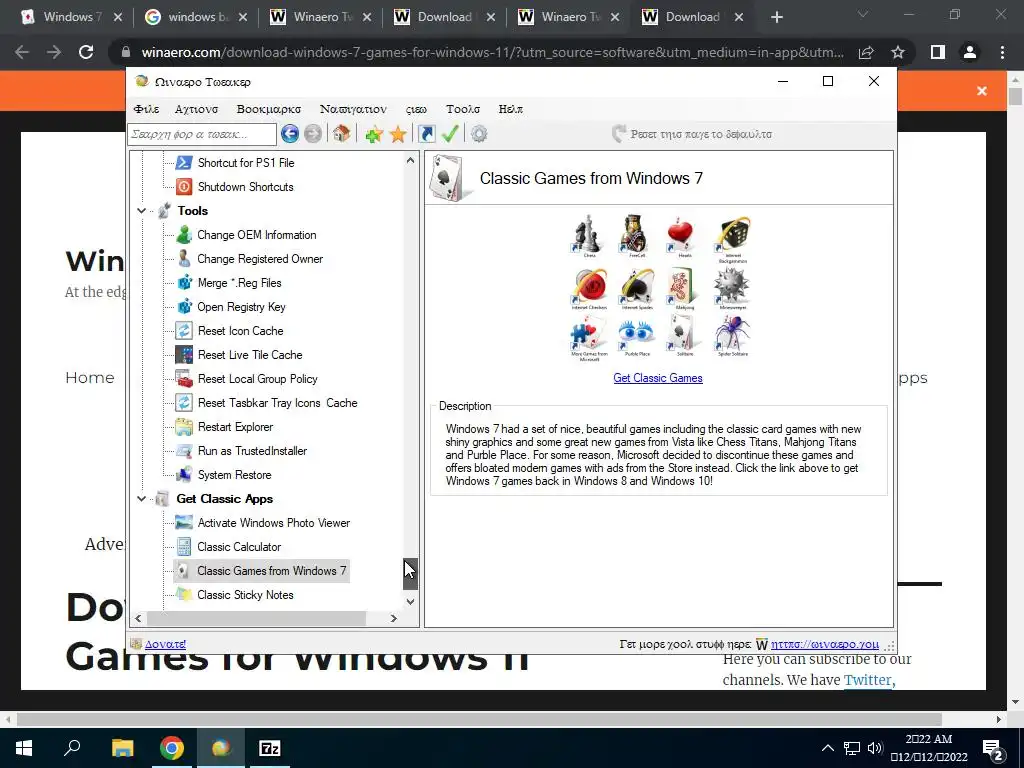Click the Change OEM Information user icon
Image resolution: width=1024 pixels, height=768 pixels.
[x=184, y=234]
